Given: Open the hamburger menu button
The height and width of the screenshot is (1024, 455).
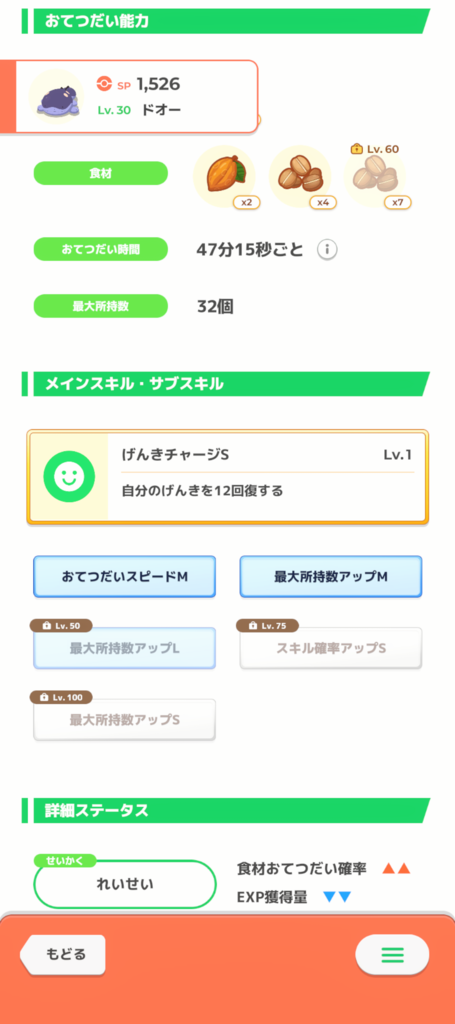Looking at the screenshot, I should 392,955.
